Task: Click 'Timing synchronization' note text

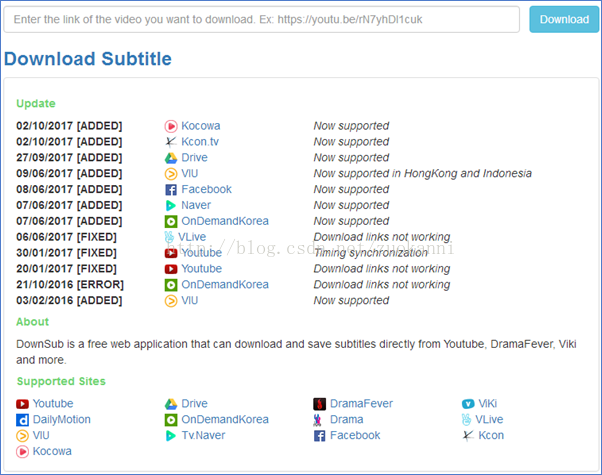Action: pos(370,253)
